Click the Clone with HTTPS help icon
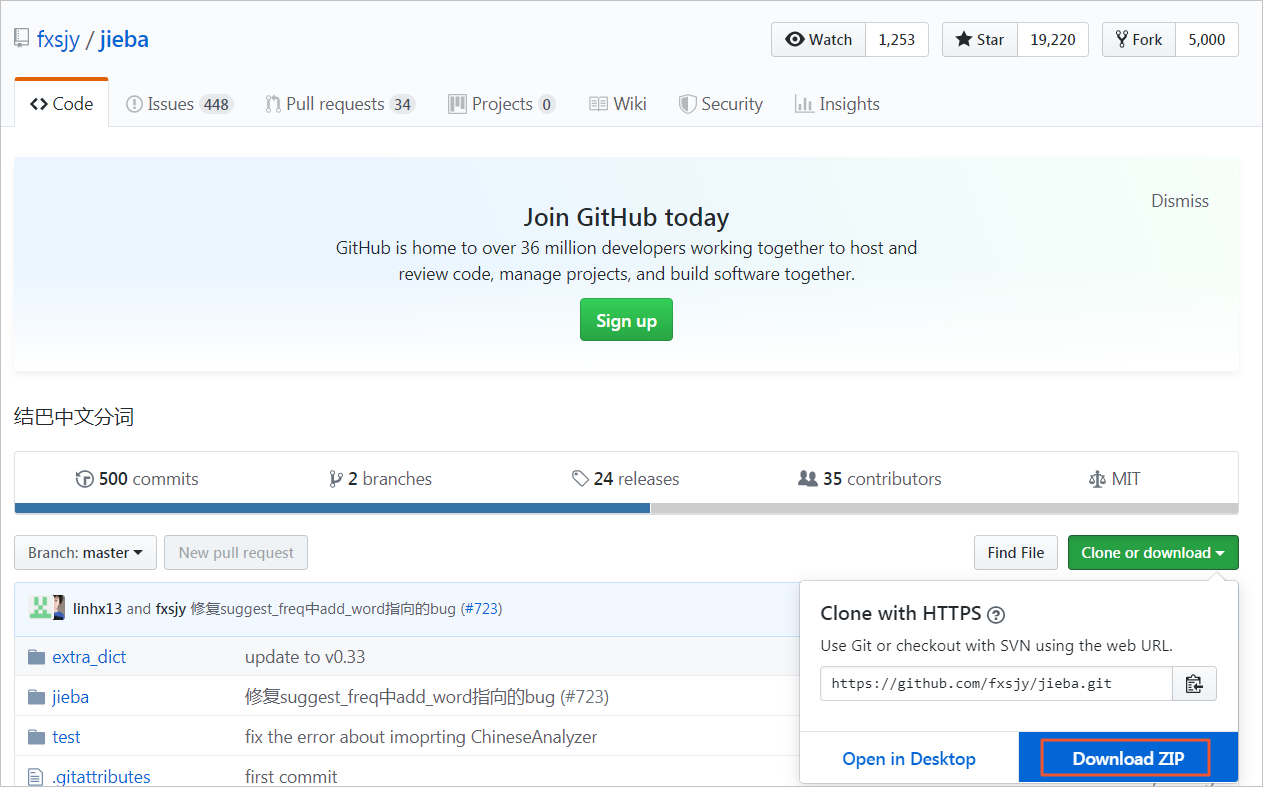Image resolution: width=1263 pixels, height=787 pixels. tap(996, 614)
